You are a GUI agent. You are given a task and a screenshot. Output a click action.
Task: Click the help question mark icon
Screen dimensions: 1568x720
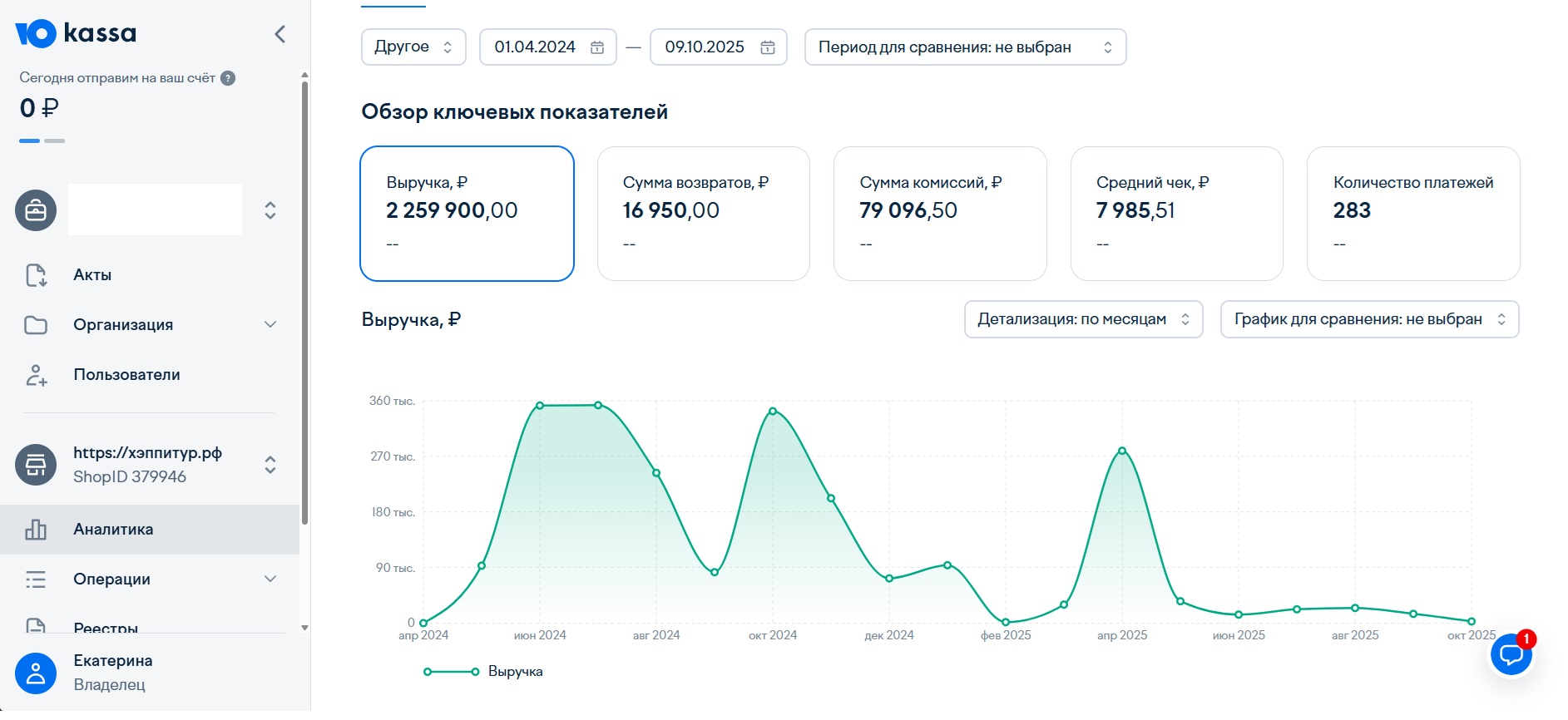tap(228, 78)
